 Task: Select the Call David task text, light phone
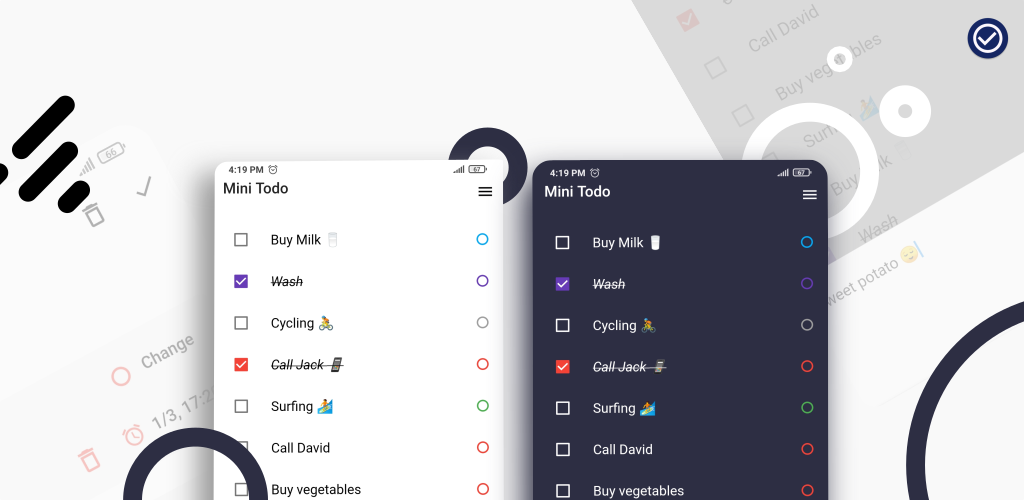300,448
